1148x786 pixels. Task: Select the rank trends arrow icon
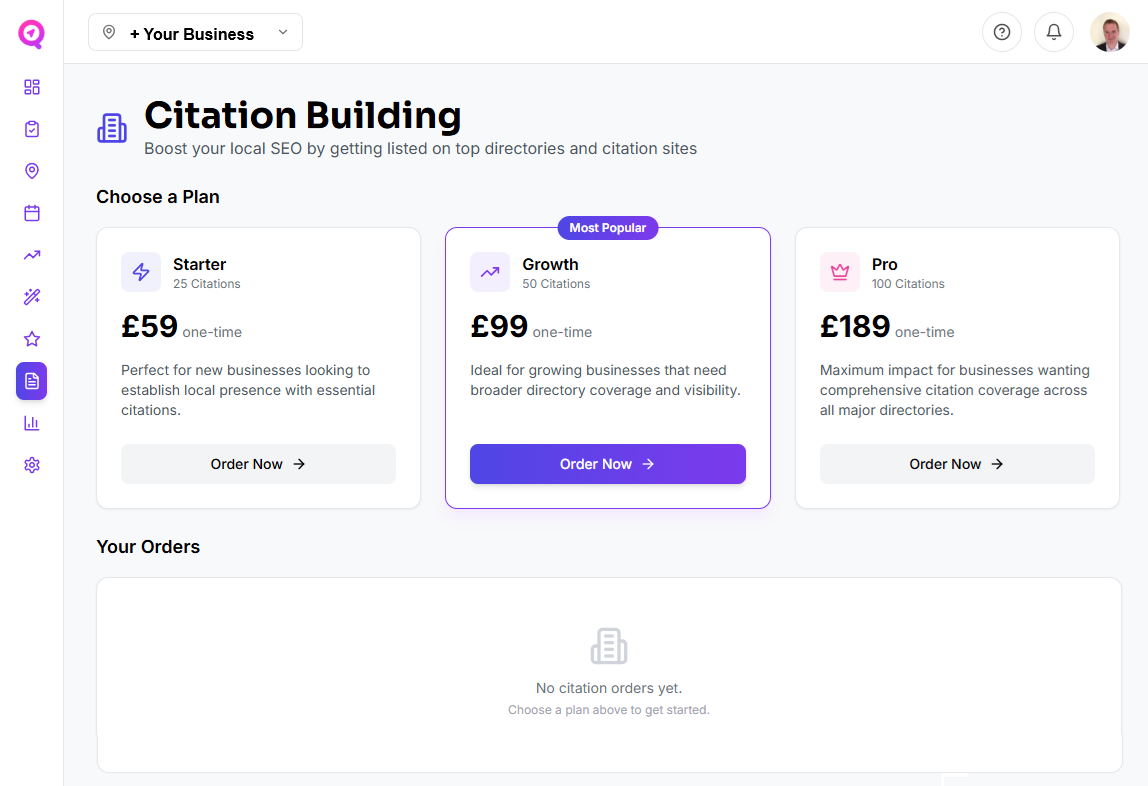tap(31, 255)
